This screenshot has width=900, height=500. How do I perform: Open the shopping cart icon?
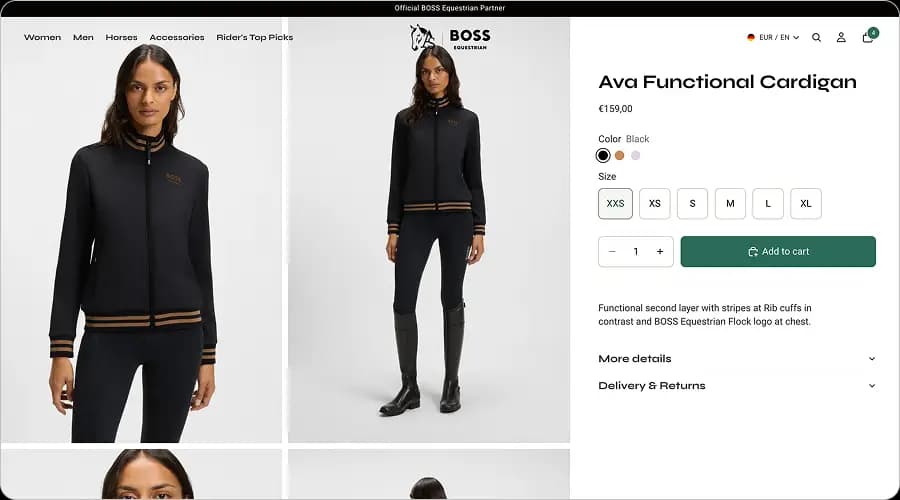click(868, 38)
